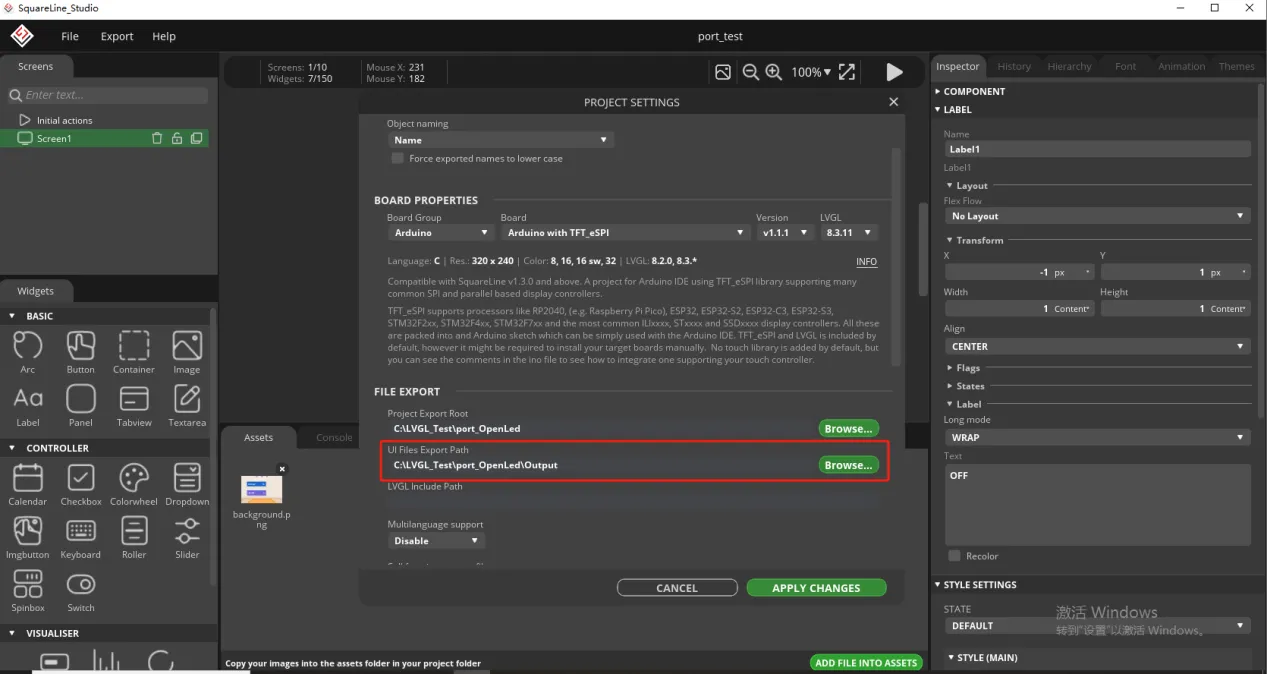Select the Arc widget icon

coord(27,346)
